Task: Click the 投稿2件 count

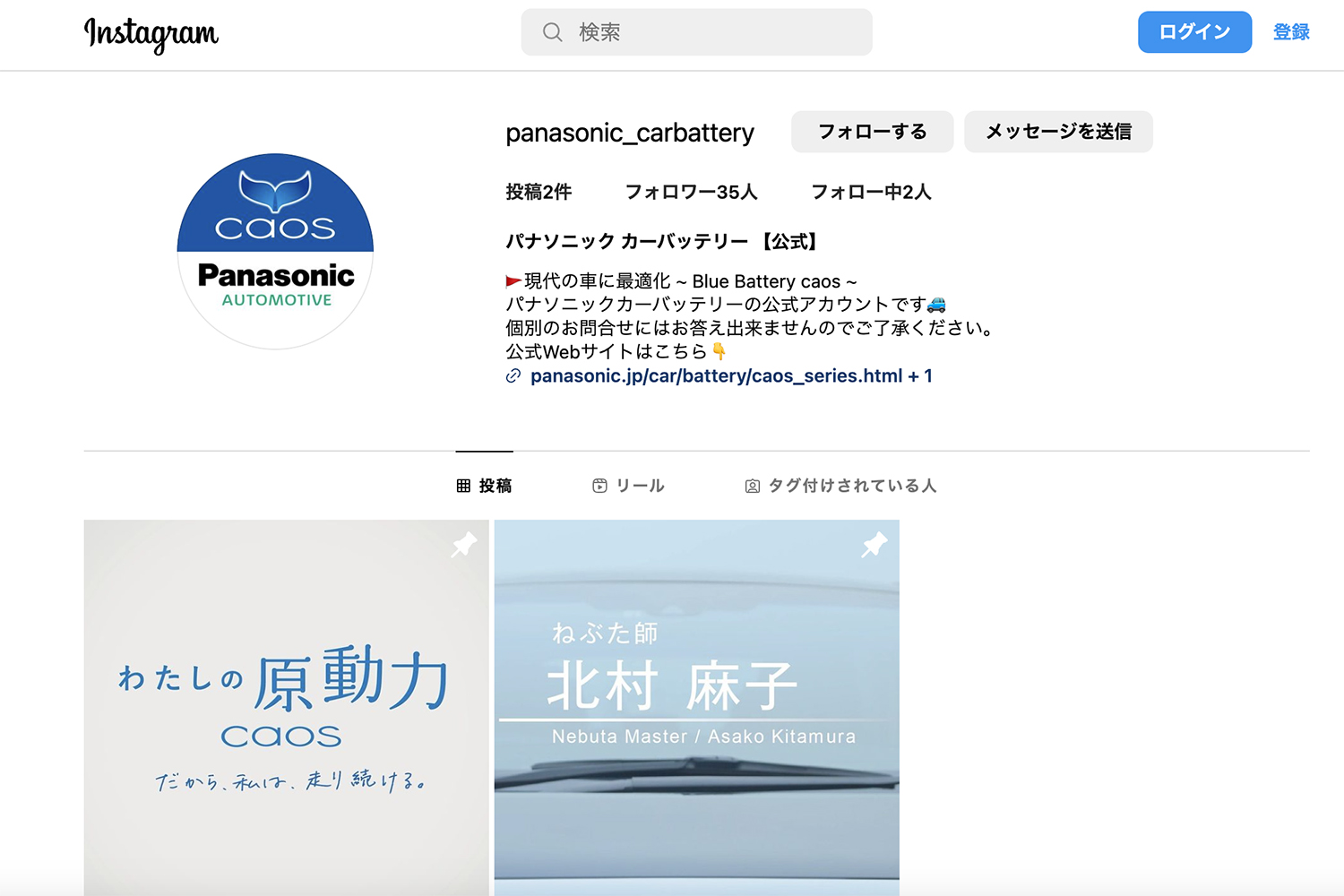Action: (x=538, y=192)
